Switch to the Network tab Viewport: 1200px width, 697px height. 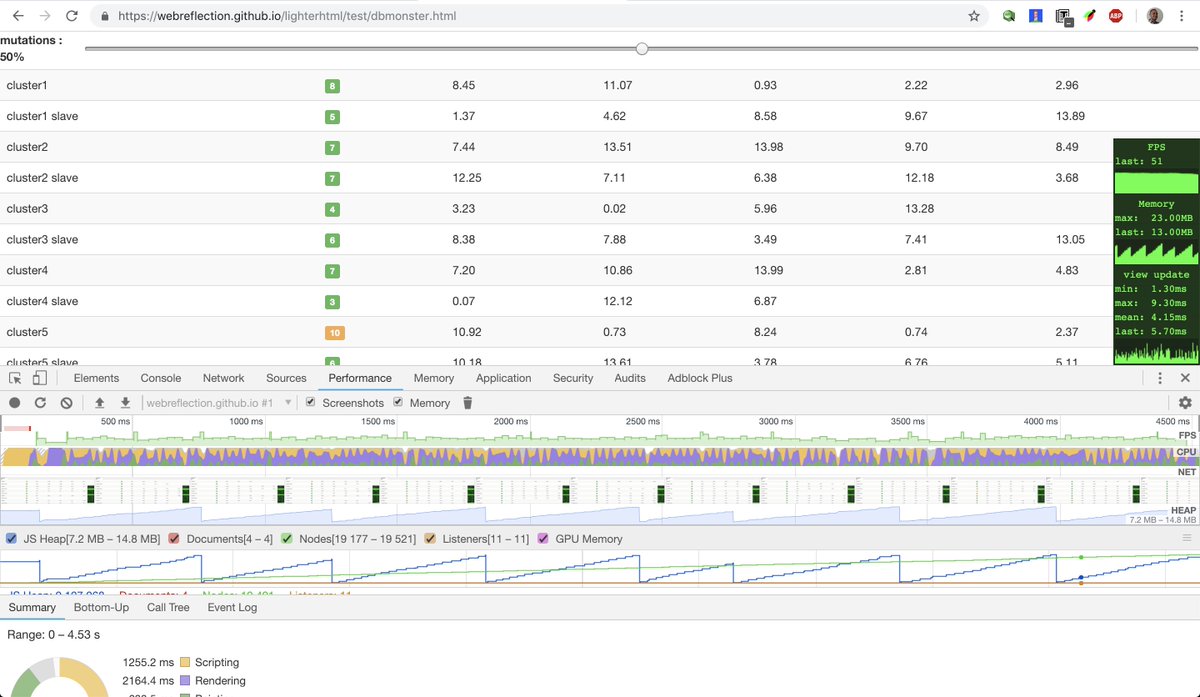point(223,378)
